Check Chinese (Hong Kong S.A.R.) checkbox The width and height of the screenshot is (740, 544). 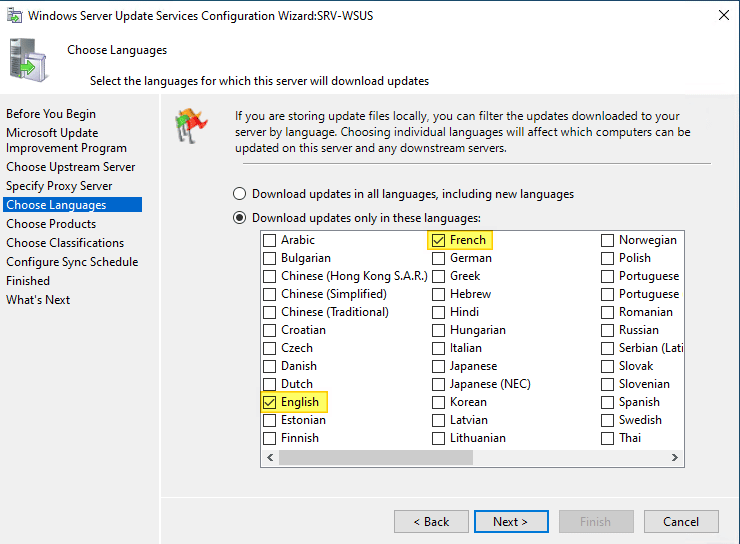point(269,276)
